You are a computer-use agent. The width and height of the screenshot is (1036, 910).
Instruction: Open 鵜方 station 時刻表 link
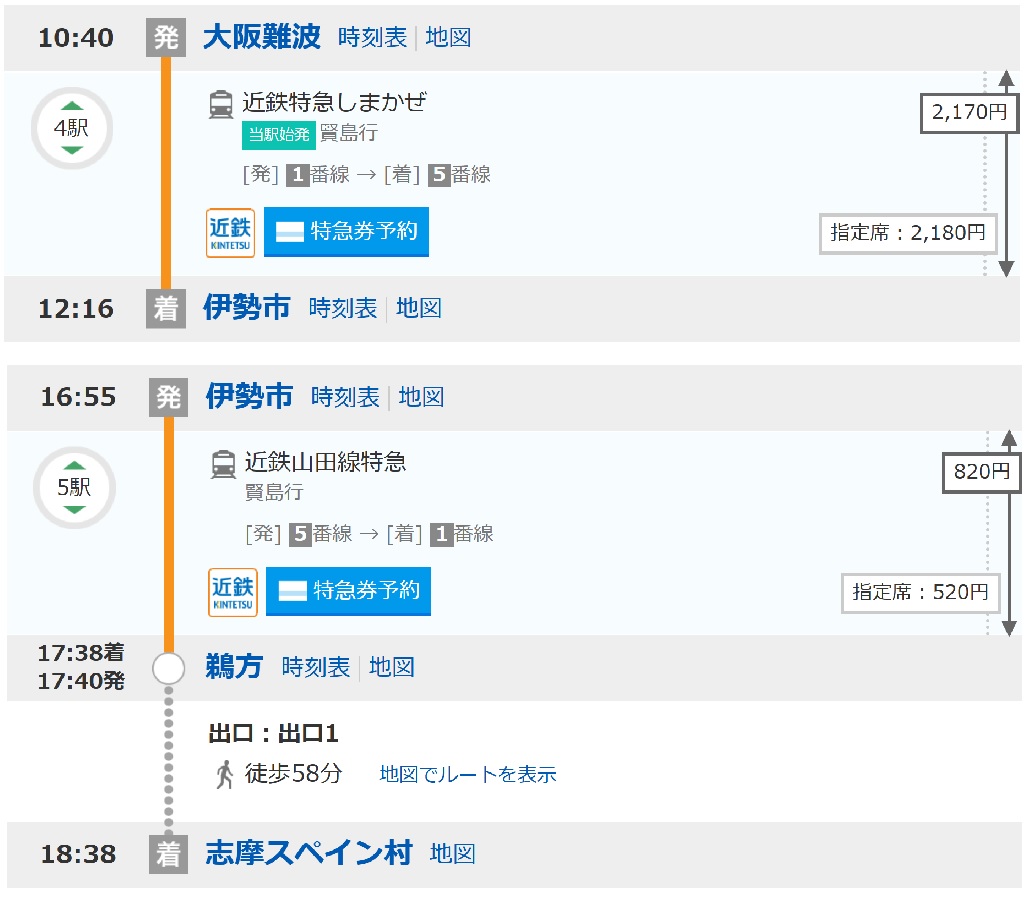pyautogui.click(x=316, y=667)
